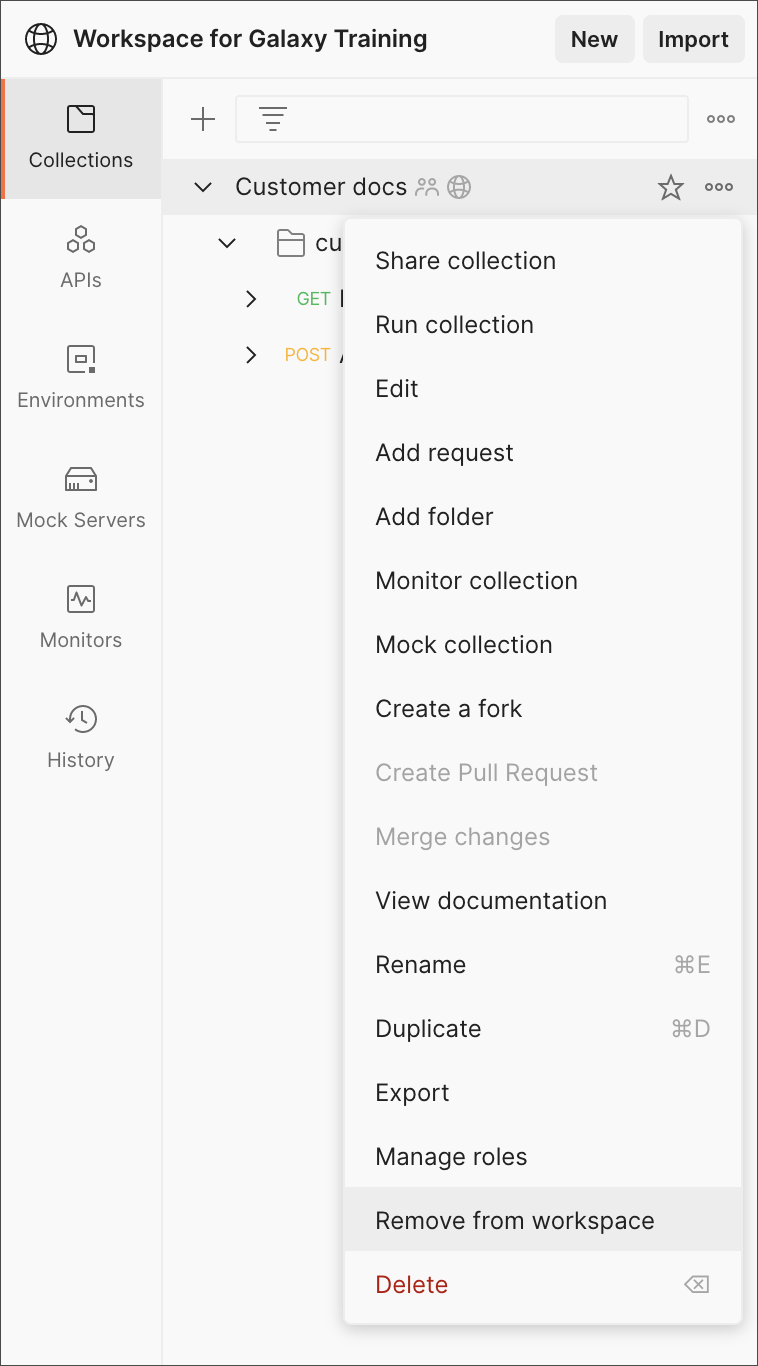758x1366 pixels.
Task: Open the History sidebar section
Action: pos(81,738)
